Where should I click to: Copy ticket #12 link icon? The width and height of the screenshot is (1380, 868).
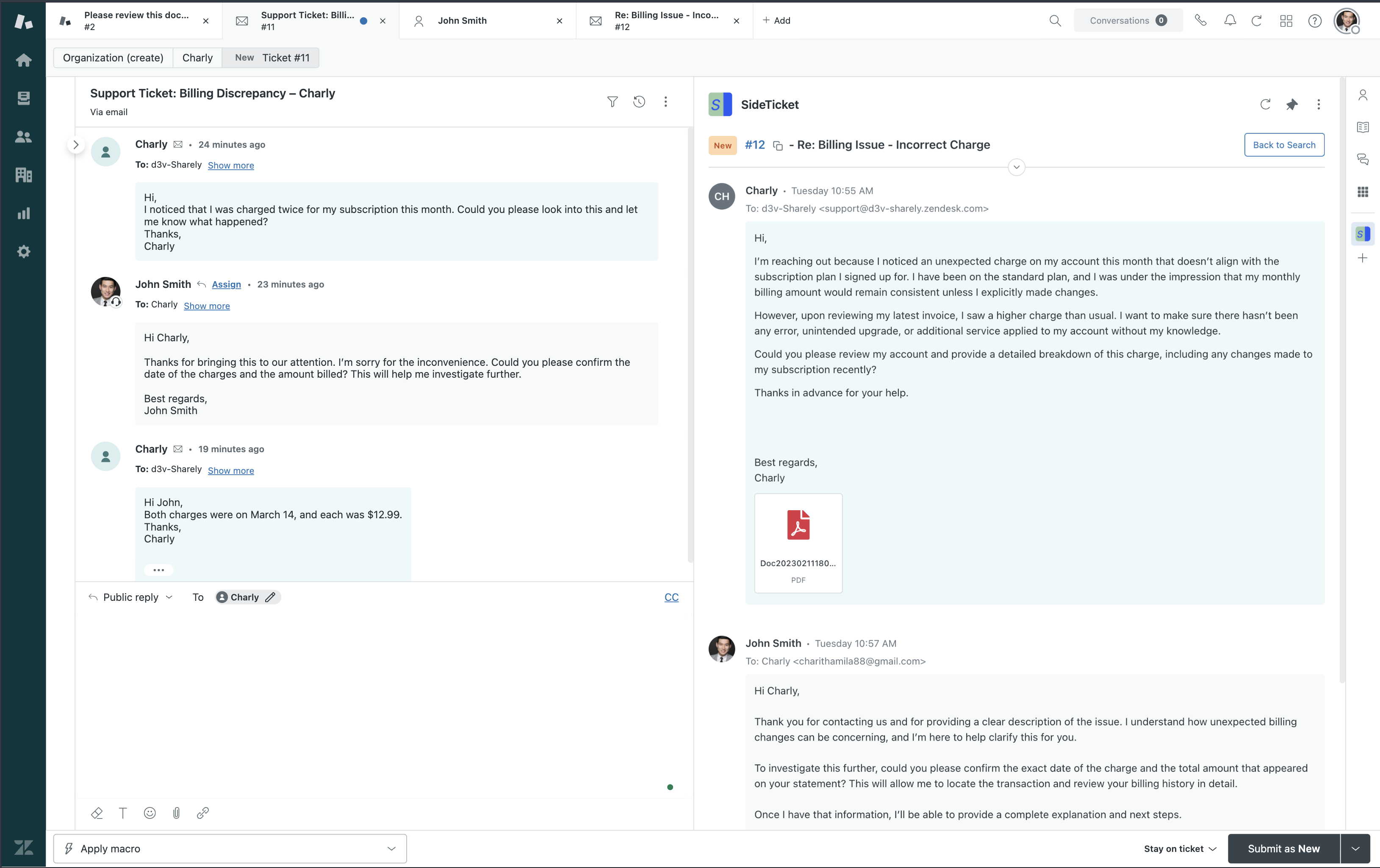tap(778, 146)
